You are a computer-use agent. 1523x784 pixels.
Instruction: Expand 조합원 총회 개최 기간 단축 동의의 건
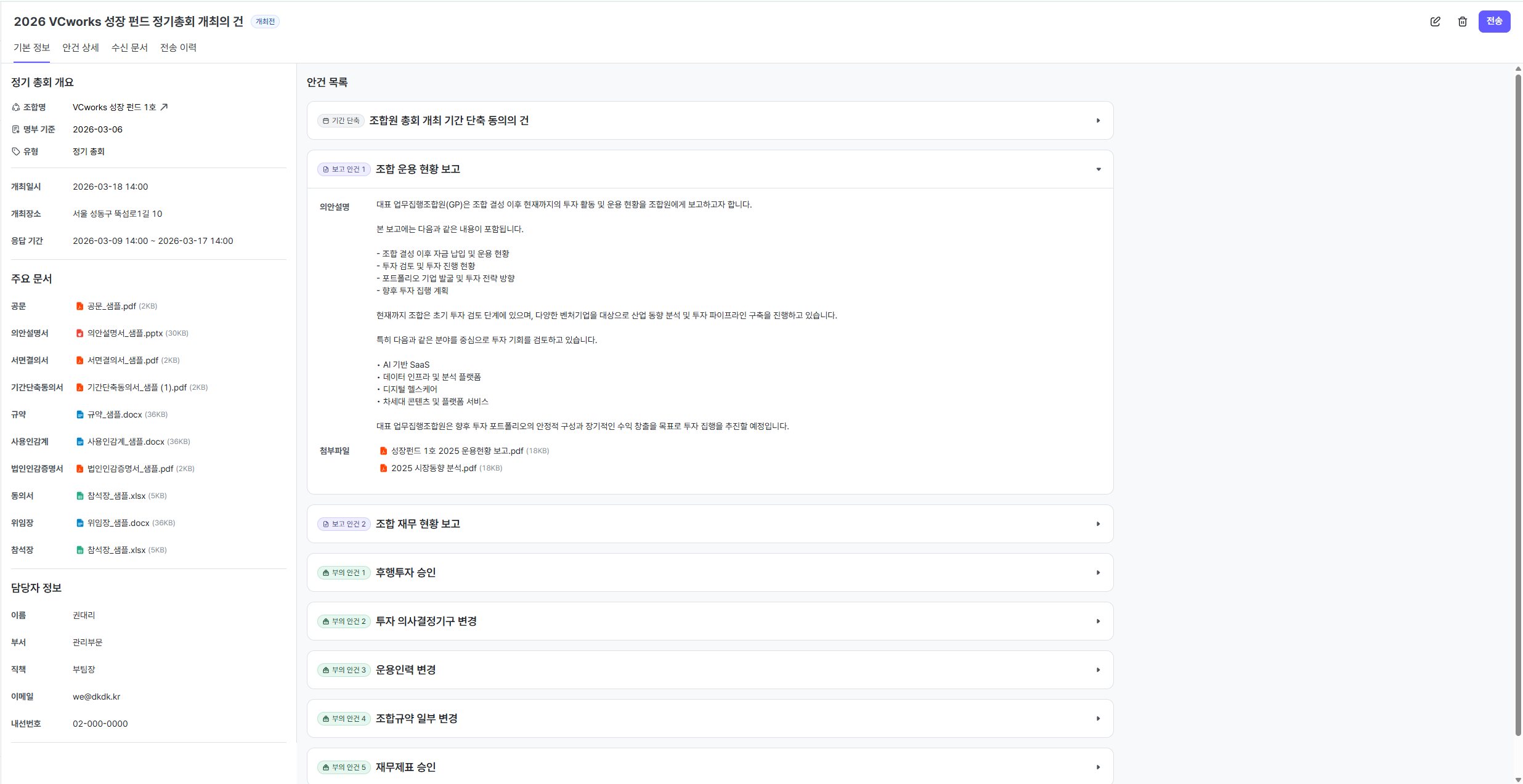1098,121
